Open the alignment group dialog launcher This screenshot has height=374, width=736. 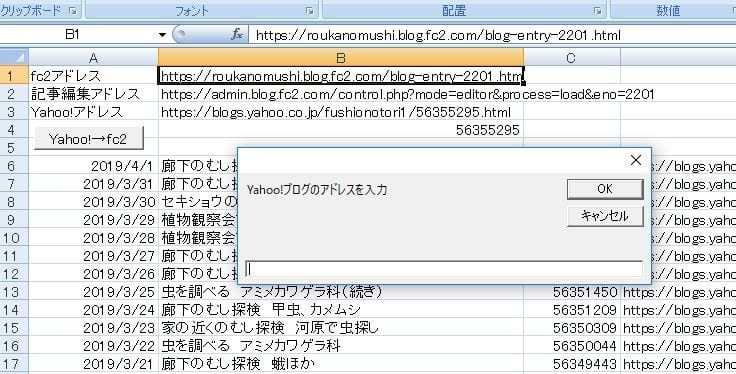point(597,10)
